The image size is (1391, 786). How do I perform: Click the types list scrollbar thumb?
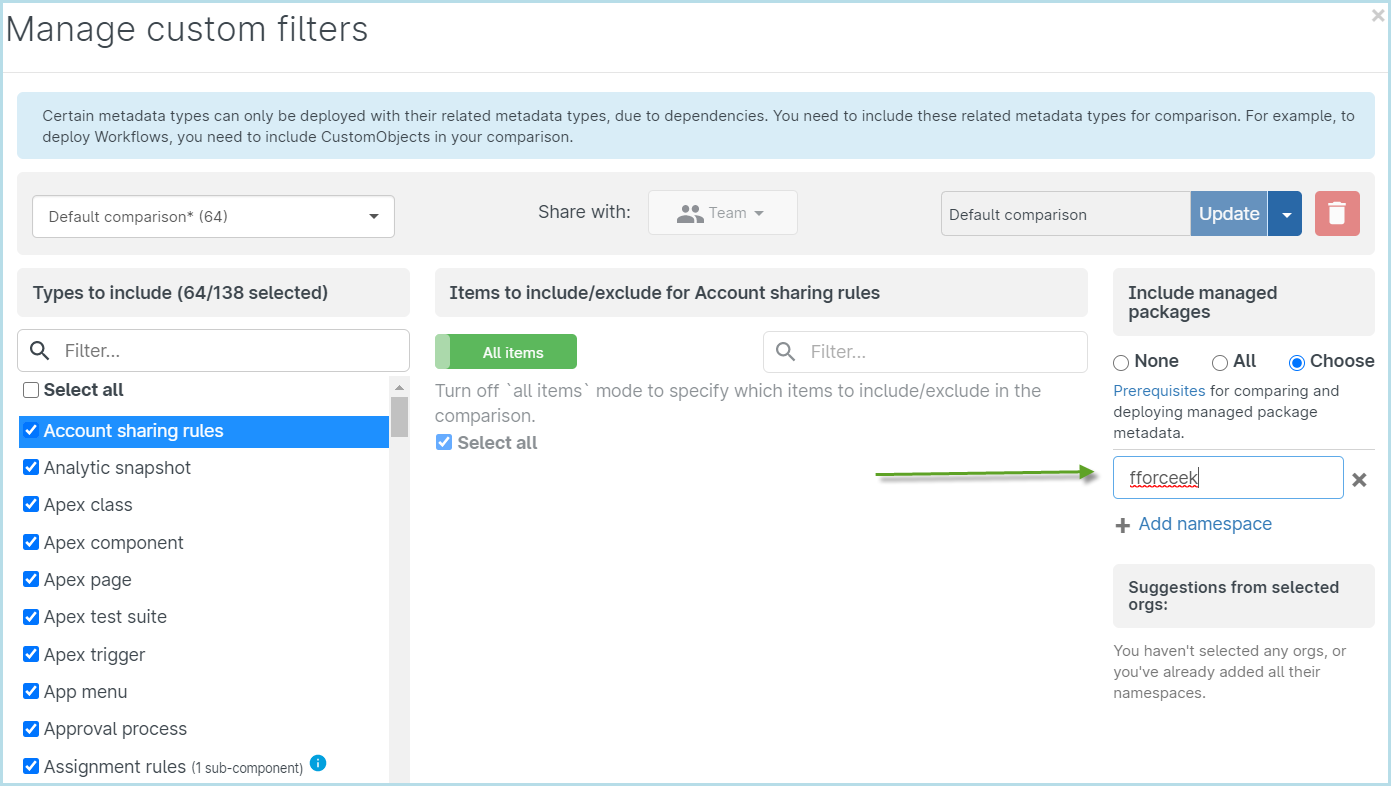(399, 417)
